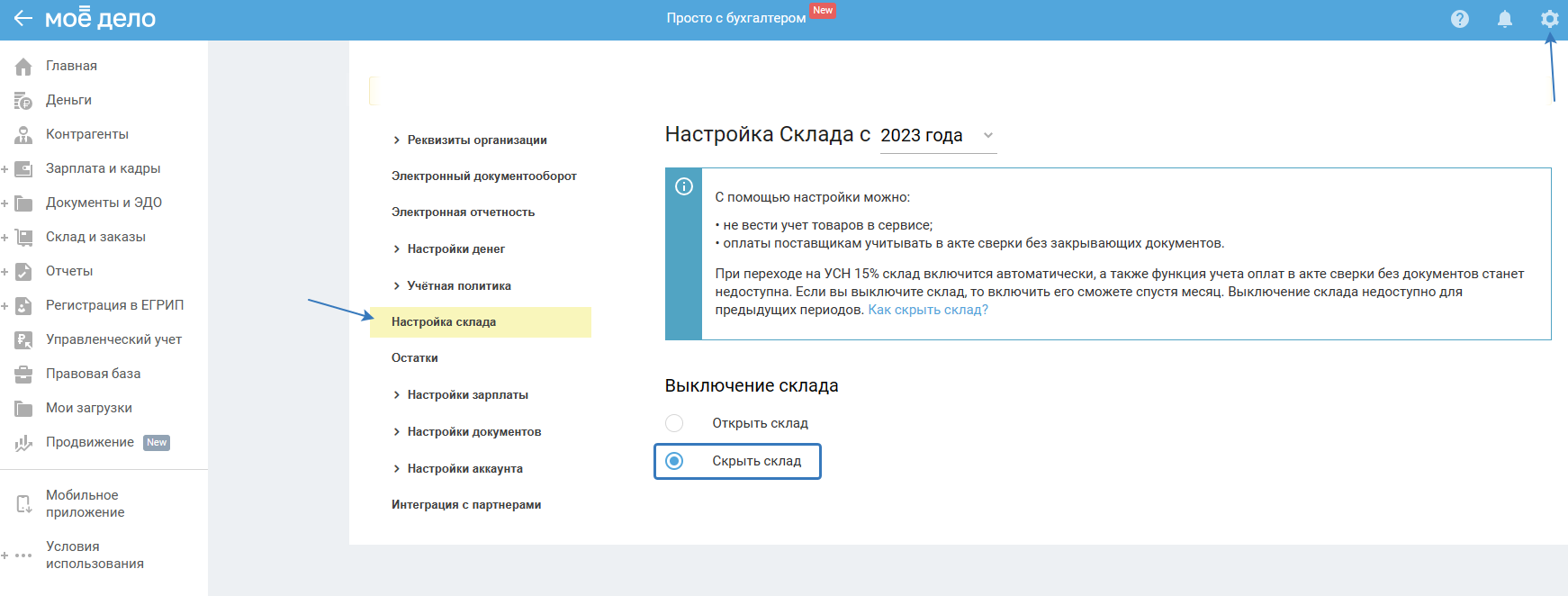Image resolution: width=1568 pixels, height=596 pixels.
Task: Click the Регистрация в ЕГРИП icon
Action: coord(23,305)
